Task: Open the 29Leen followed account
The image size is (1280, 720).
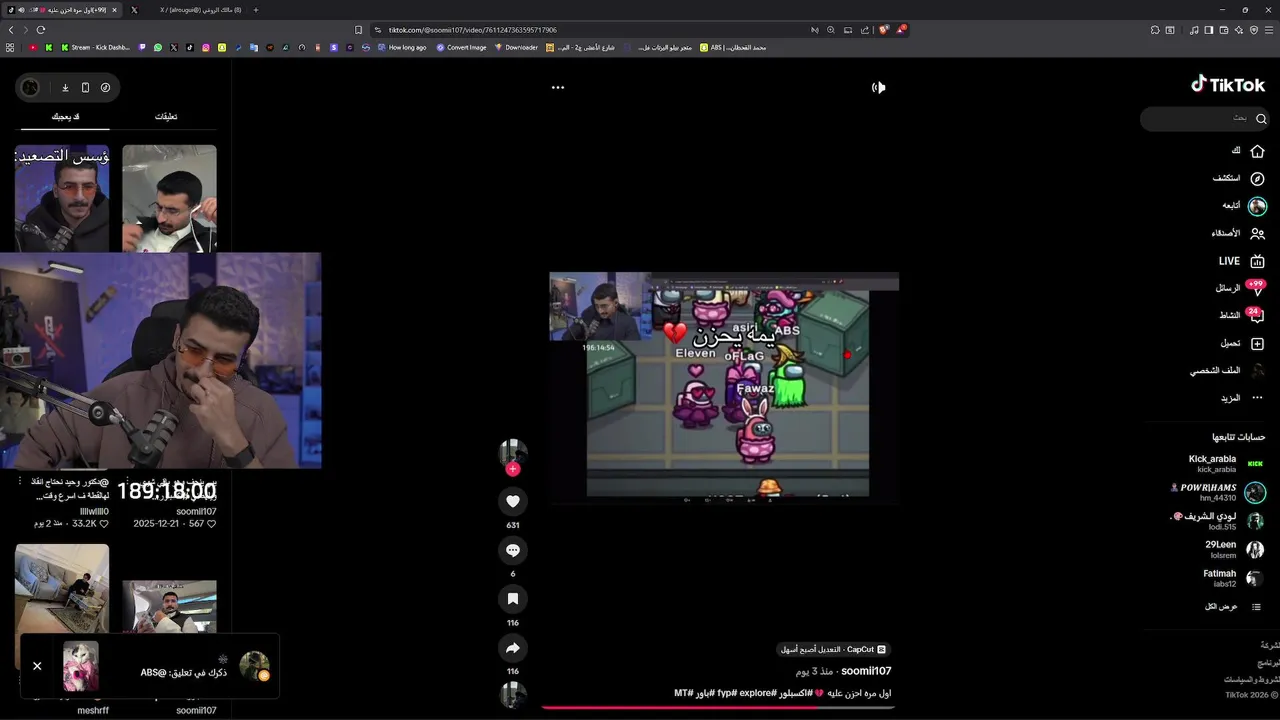Action: click(1233, 549)
